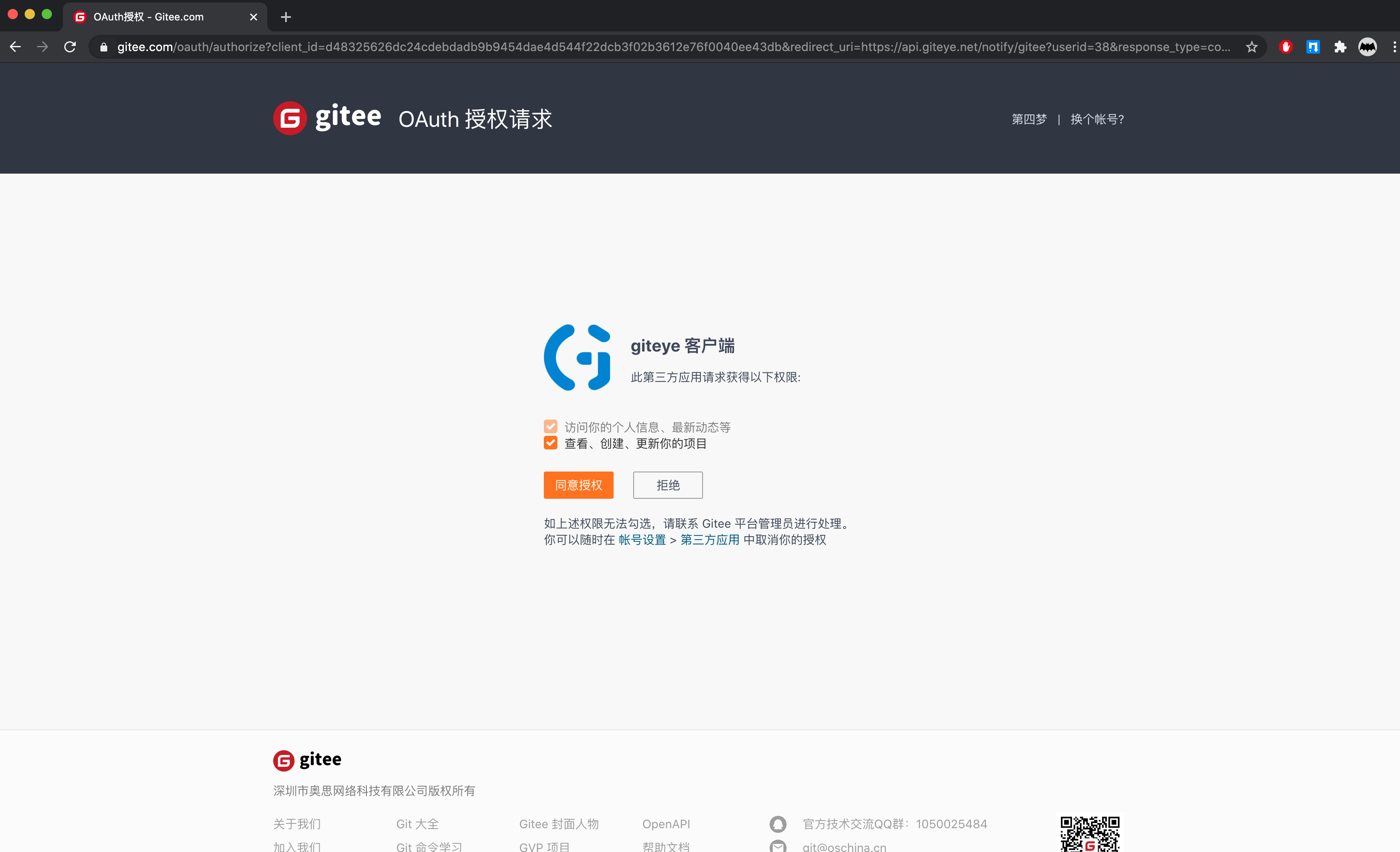Open the blue square extension icon
The height and width of the screenshot is (852, 1400).
[1313, 47]
